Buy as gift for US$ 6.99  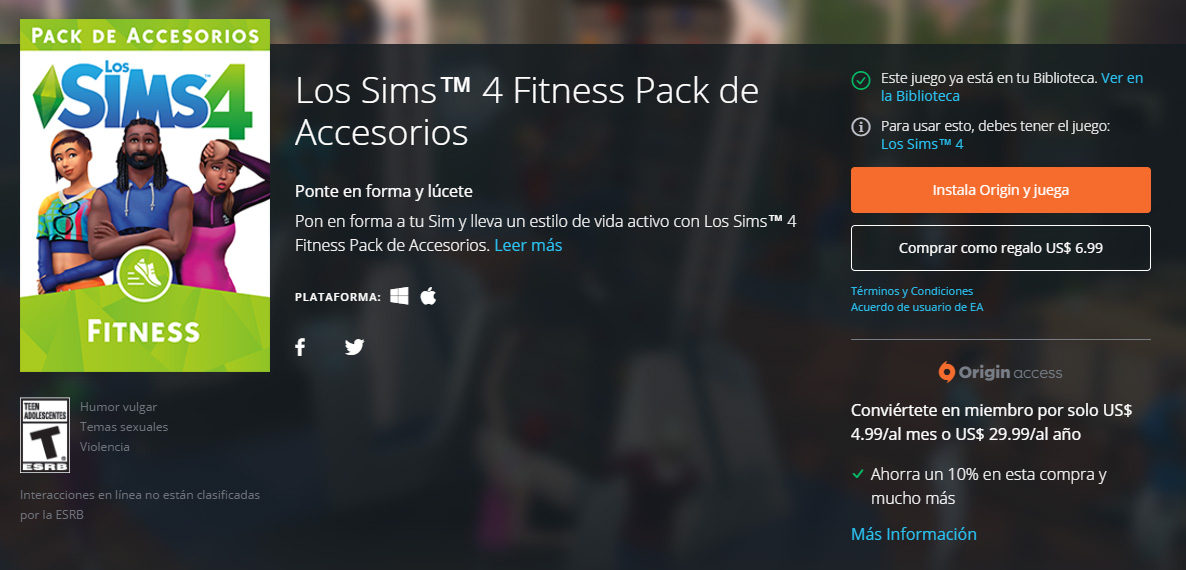(x=1001, y=248)
